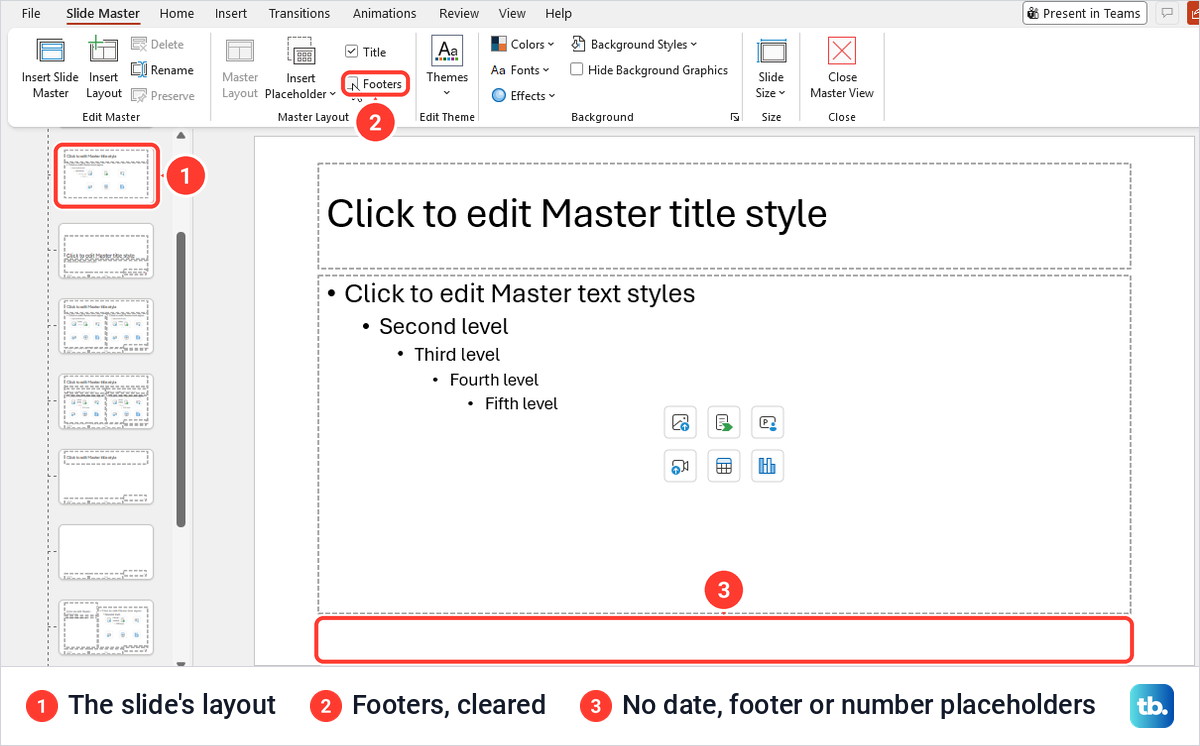Click the insert chart placeholder icon
Image resolution: width=1200 pixels, height=746 pixels.
point(767,465)
